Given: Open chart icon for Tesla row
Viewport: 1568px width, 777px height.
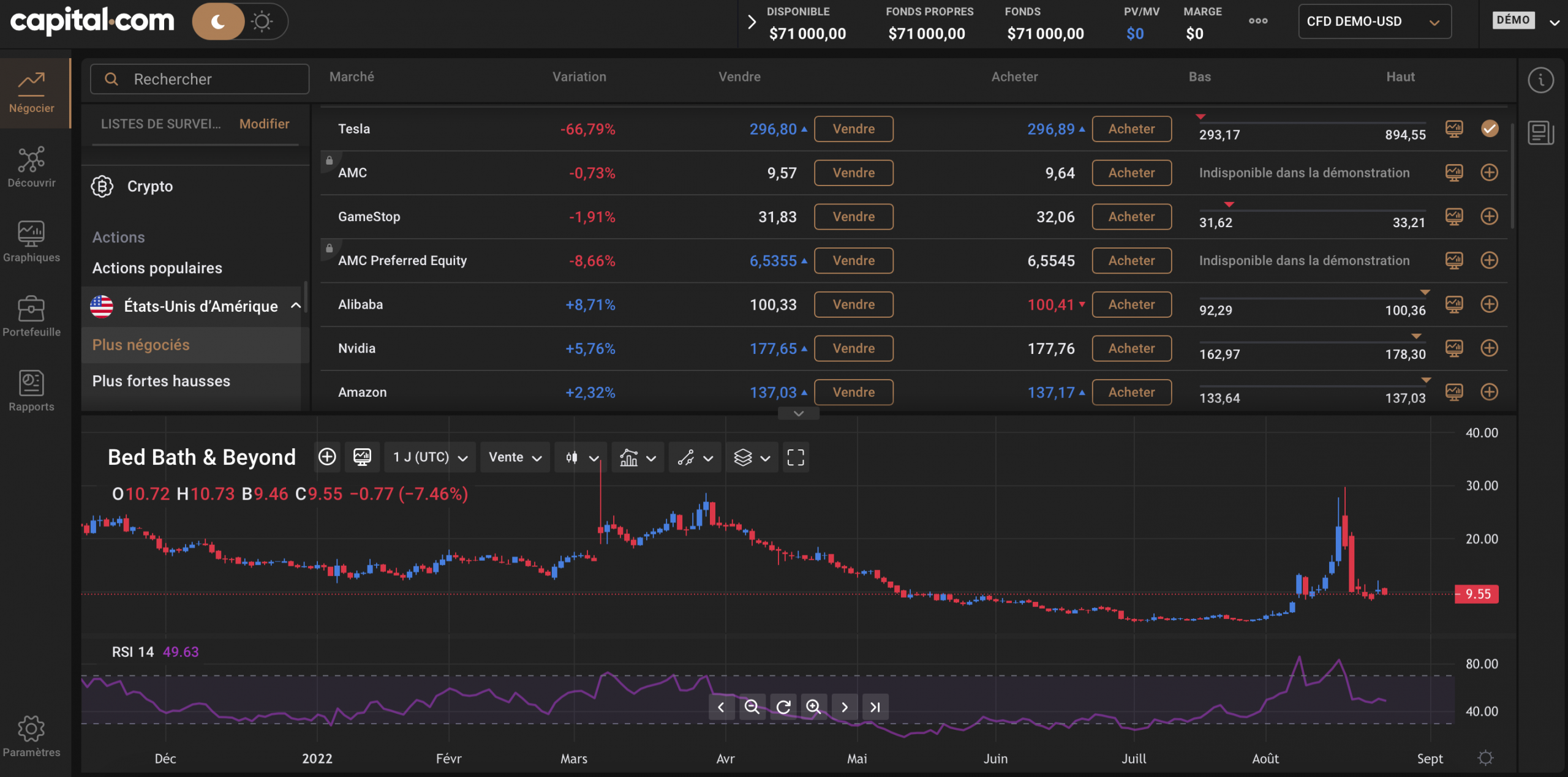Looking at the screenshot, I should pos(1454,129).
